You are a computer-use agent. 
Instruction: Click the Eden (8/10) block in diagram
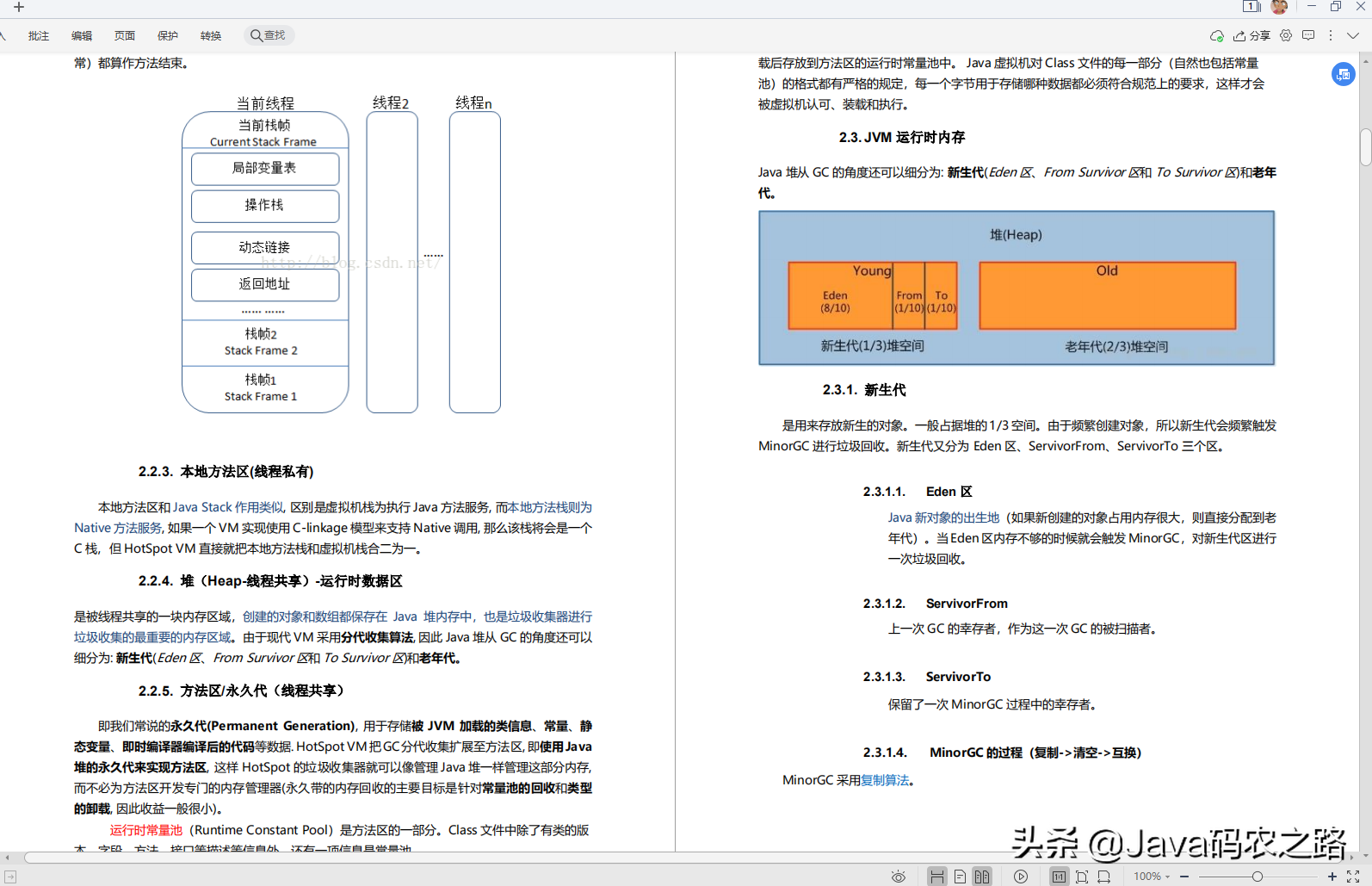[840, 295]
